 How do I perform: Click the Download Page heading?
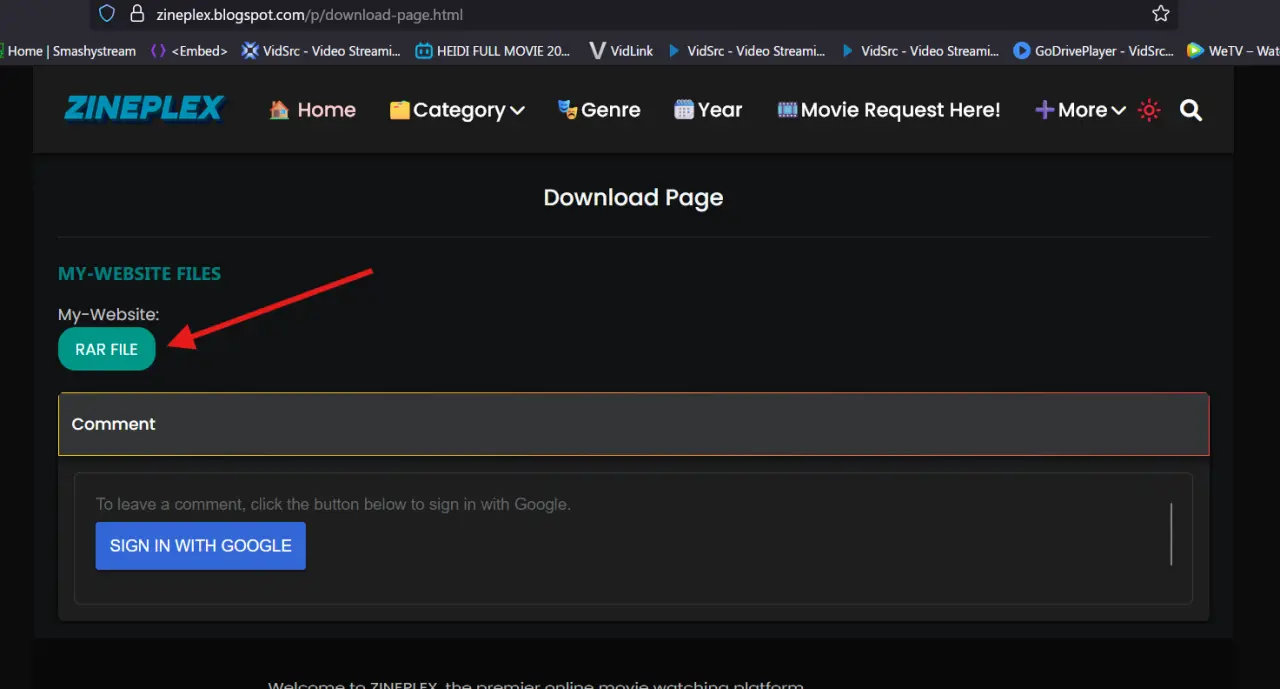coord(633,198)
